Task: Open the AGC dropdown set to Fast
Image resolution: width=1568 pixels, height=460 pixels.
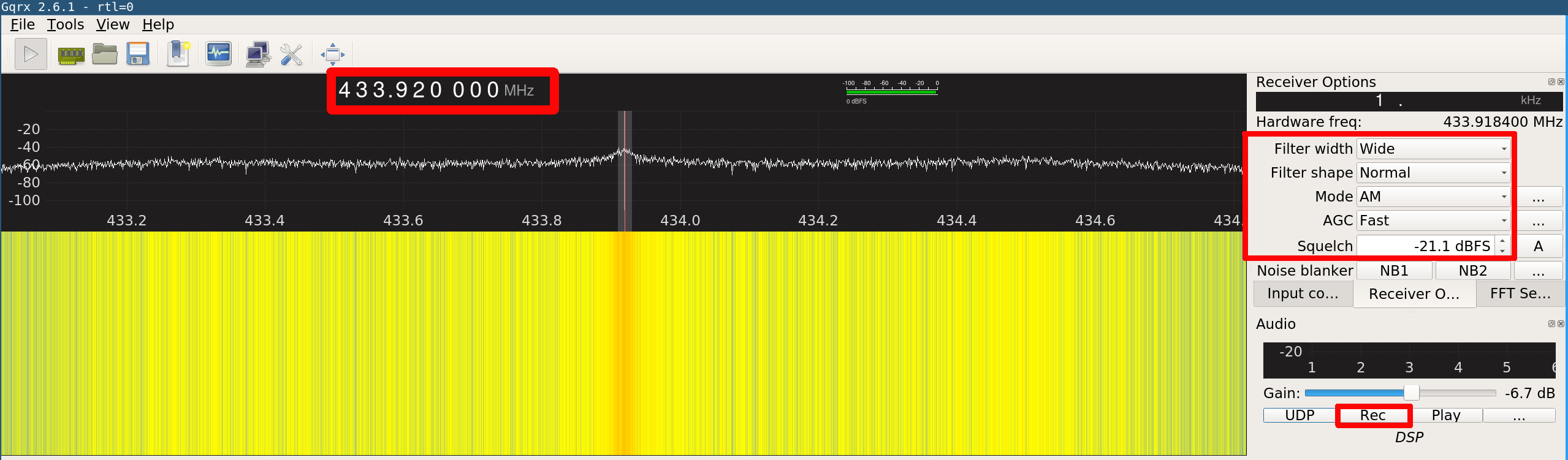Action: [x=1433, y=221]
